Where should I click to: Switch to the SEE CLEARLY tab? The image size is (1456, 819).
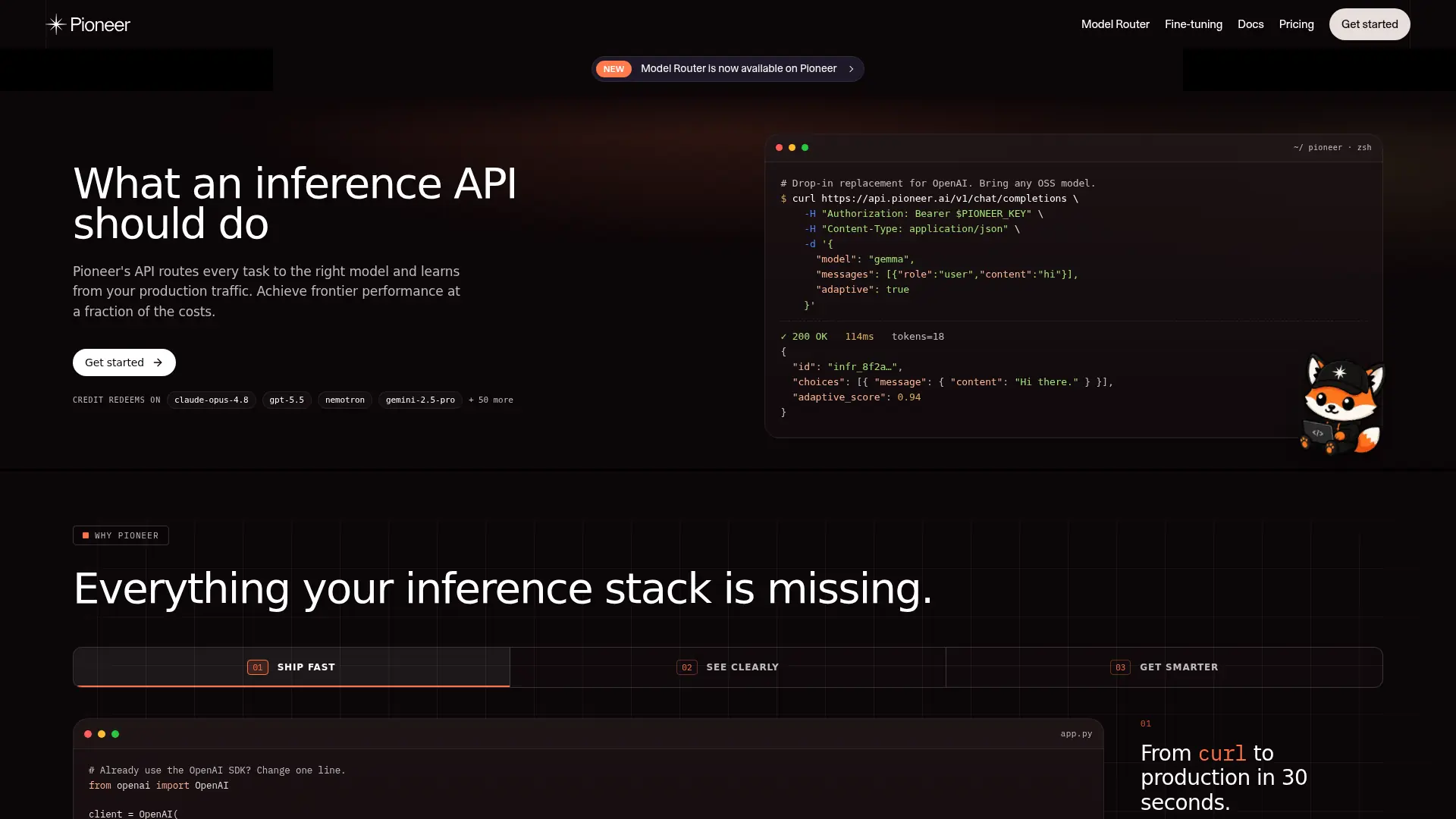point(727,667)
